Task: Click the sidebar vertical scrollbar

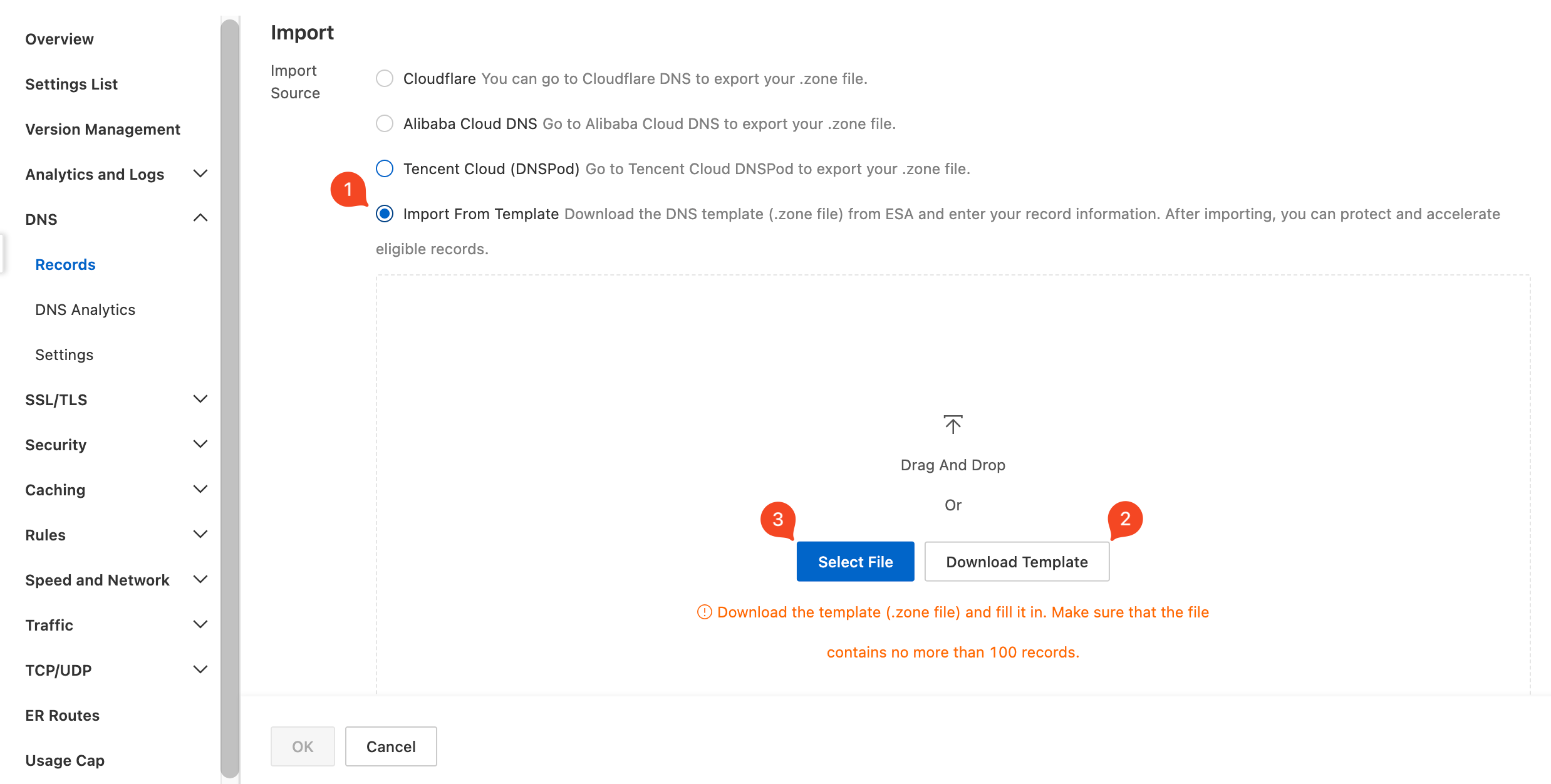Action: [x=230, y=398]
